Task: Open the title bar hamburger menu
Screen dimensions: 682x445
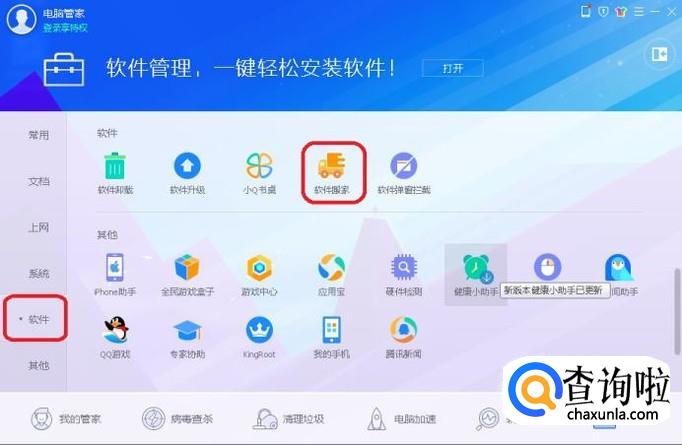Action: (x=639, y=12)
